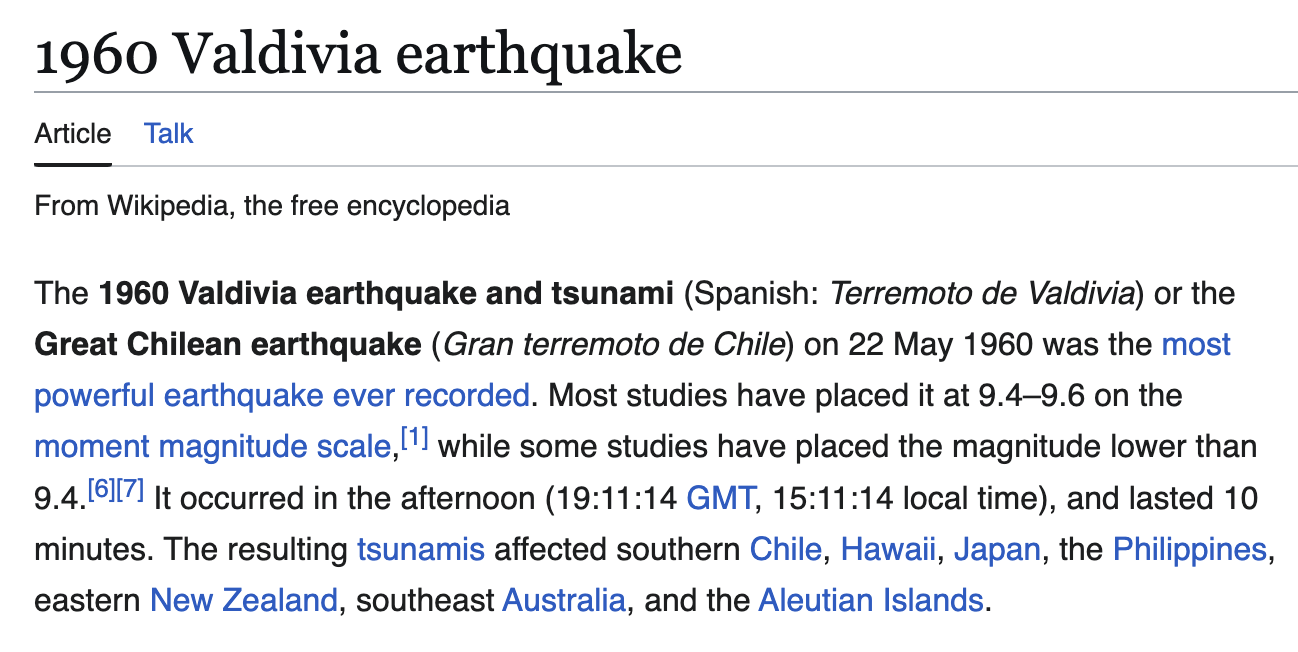Viewport: 1298px width, 652px height.
Task: Navigate to the Aleutian Islands link
Action: [870, 601]
